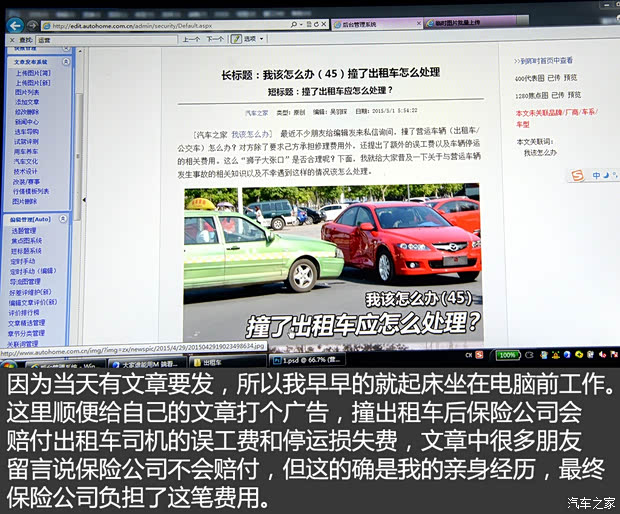
Task: Click the CH language indicator in tray
Action: (469, 355)
